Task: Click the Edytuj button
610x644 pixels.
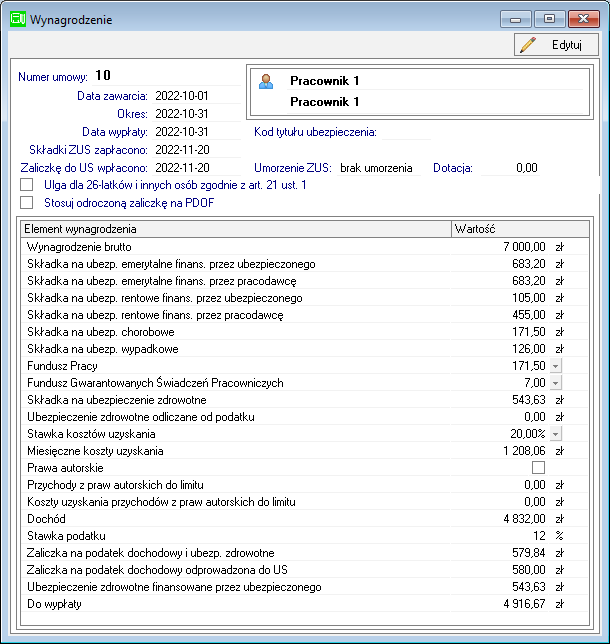Action: coord(556,45)
